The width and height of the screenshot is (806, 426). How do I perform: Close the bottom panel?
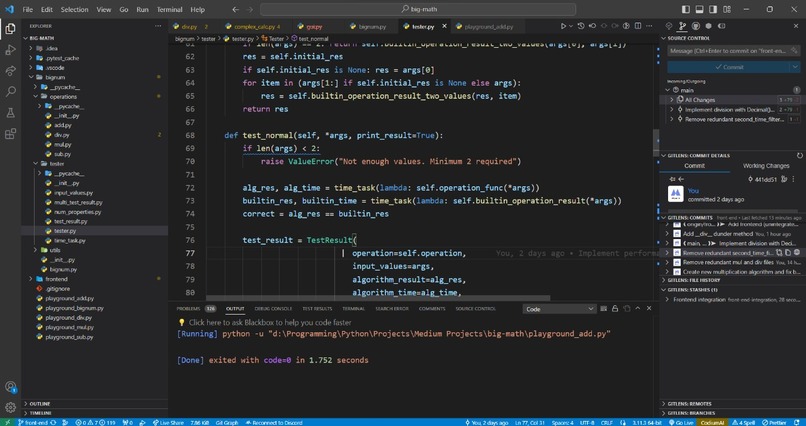[x=649, y=308]
